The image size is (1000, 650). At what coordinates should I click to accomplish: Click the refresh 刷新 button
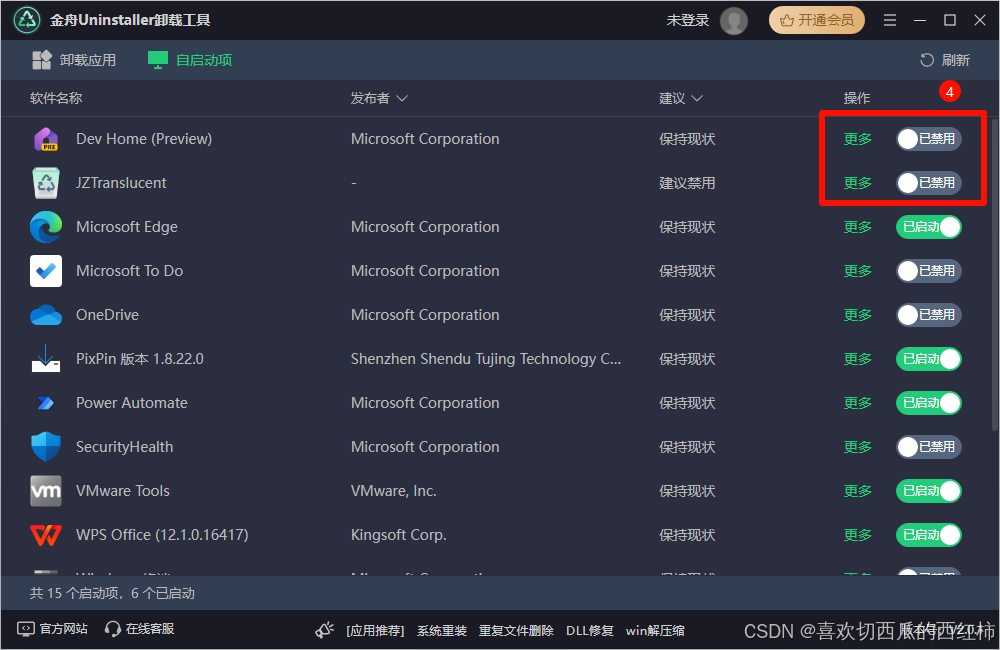(x=945, y=60)
